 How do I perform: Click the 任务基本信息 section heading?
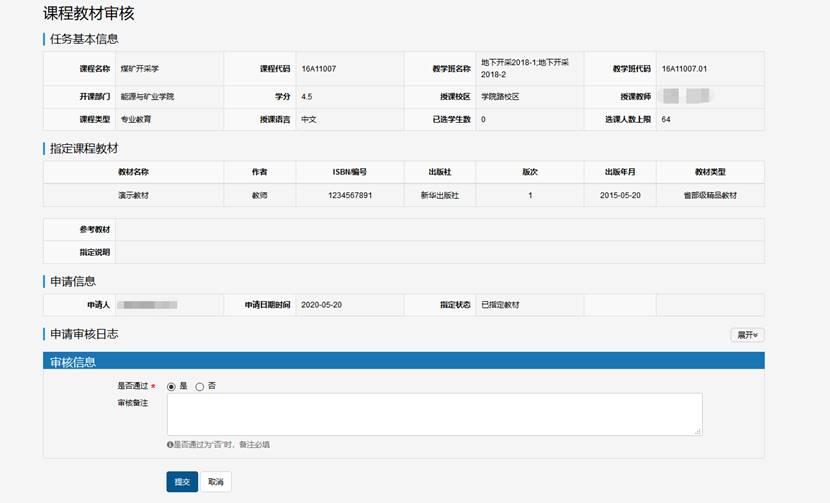click(x=84, y=39)
